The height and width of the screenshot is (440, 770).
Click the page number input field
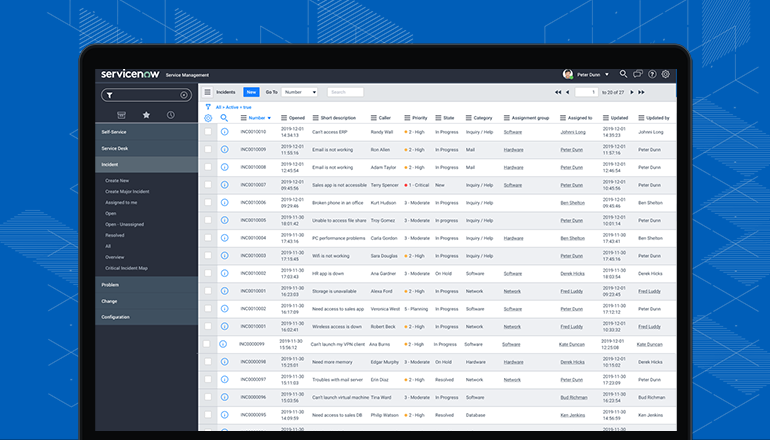point(586,92)
